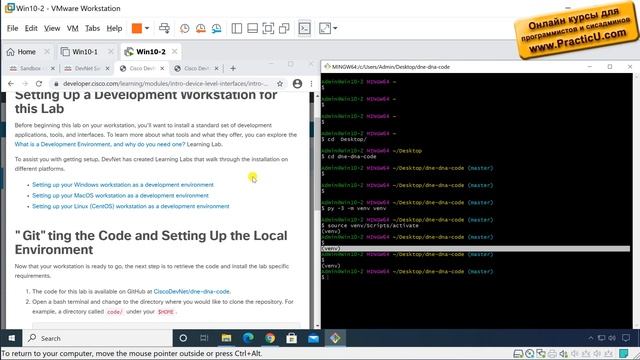Viewport: 640px width, 360px height.
Task: Open the VM menu
Action: coord(73,28)
